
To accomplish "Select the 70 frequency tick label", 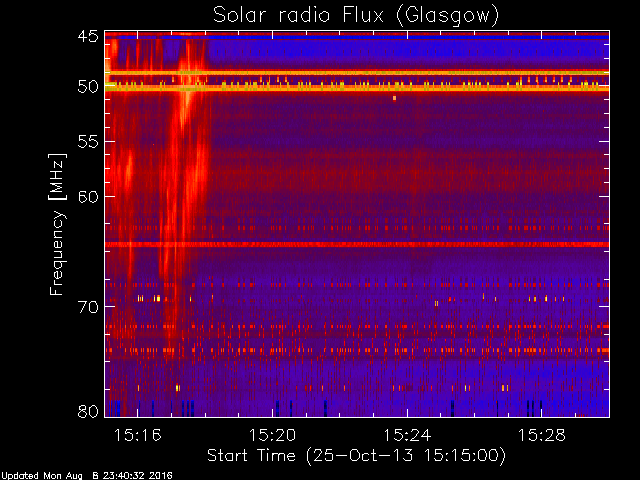I will tap(88, 306).
